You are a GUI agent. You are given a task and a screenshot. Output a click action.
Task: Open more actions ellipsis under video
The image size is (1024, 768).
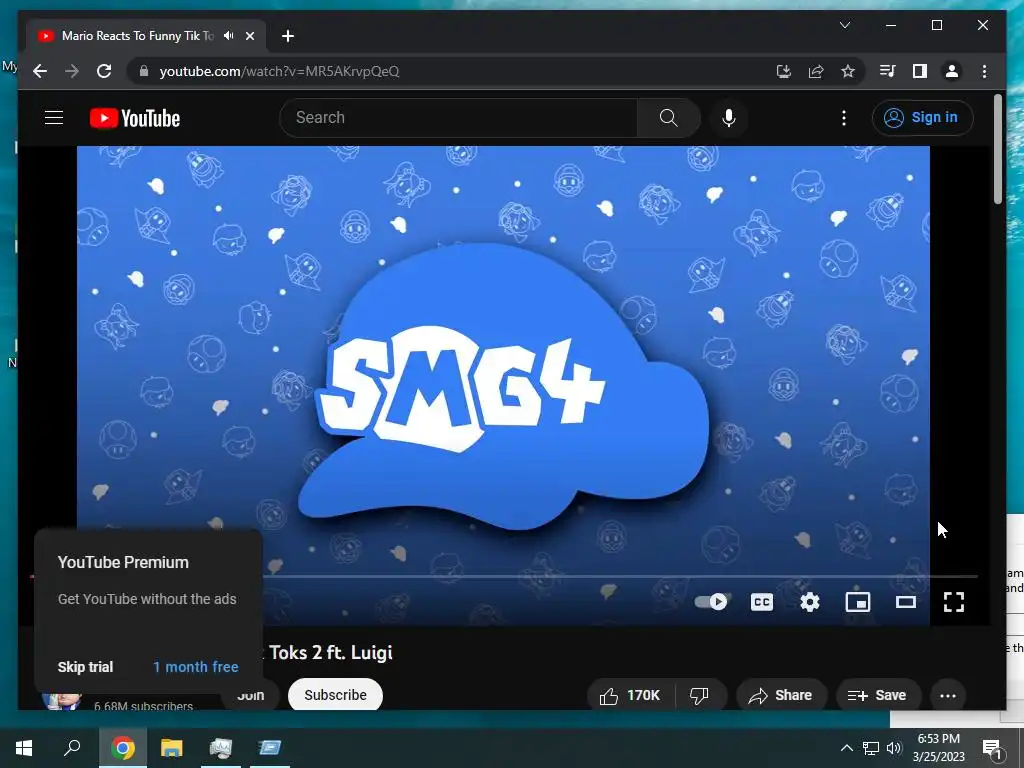coord(948,696)
